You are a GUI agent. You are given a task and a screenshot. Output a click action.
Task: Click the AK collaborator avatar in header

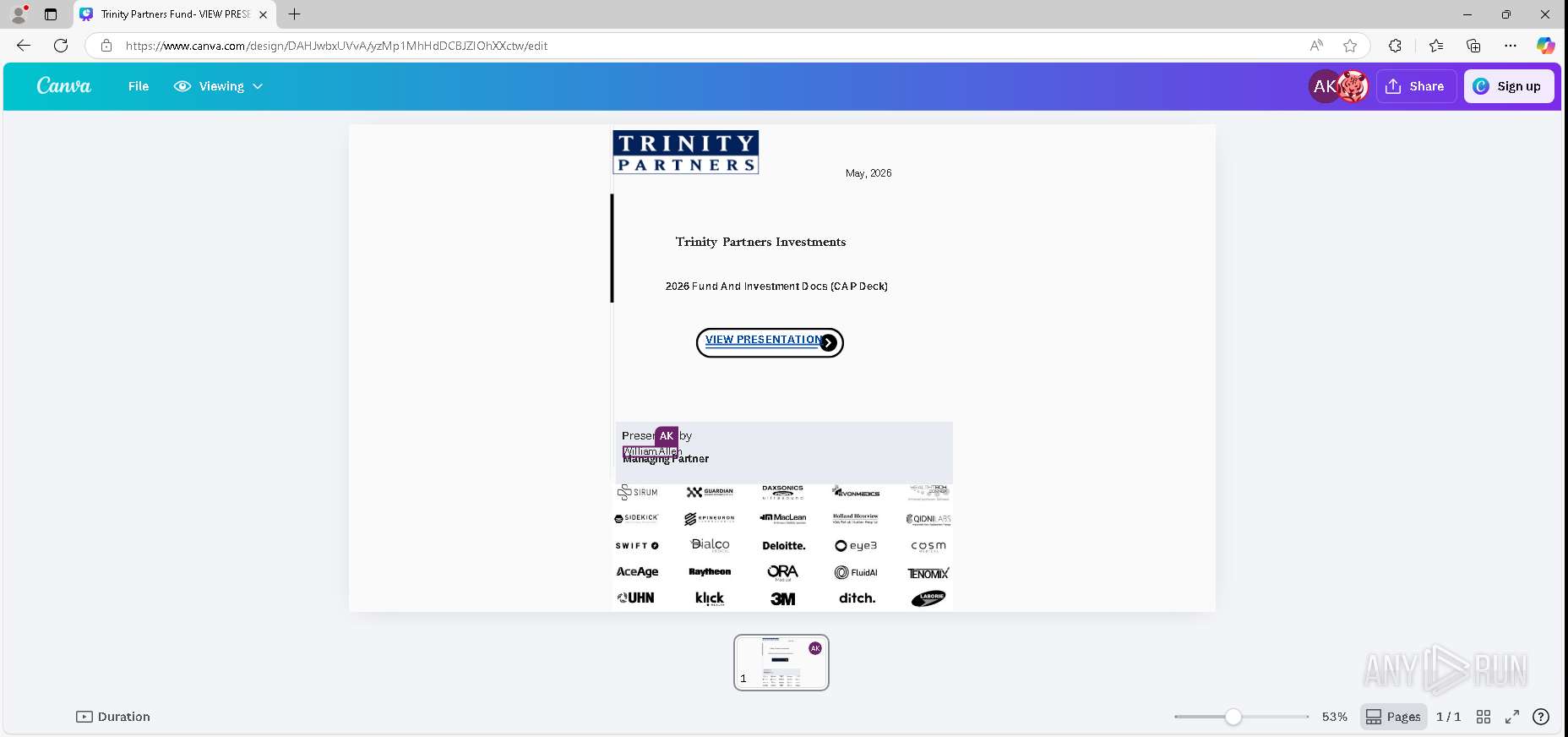pyautogui.click(x=1324, y=86)
